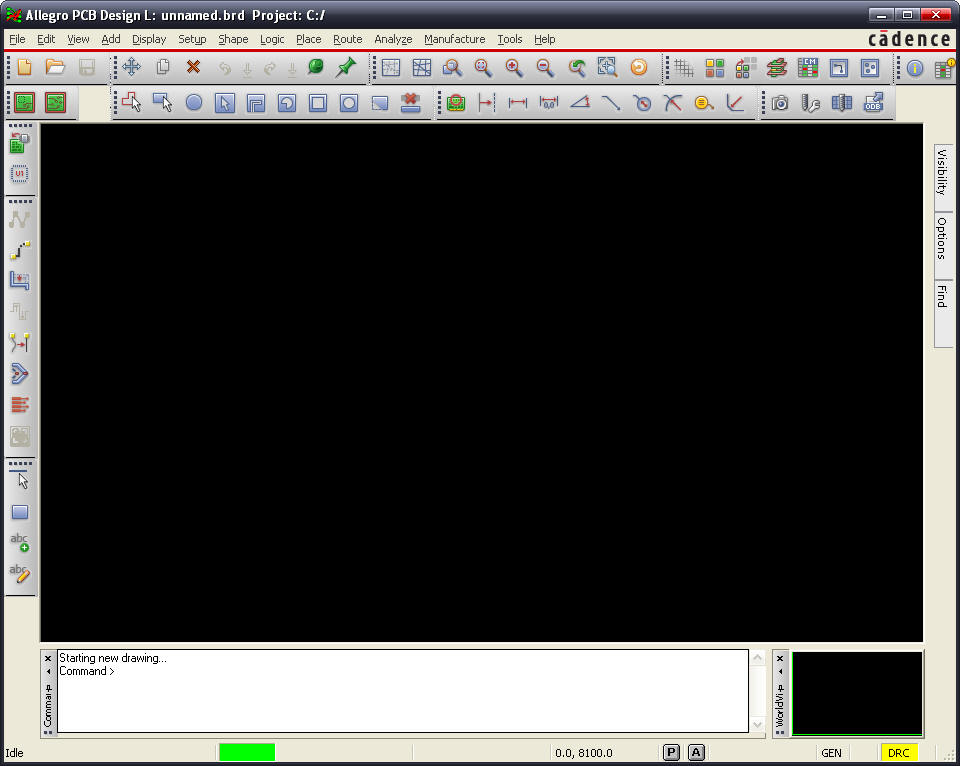The width and height of the screenshot is (960, 766).
Task: Open the Tools menu
Action: [x=509, y=39]
